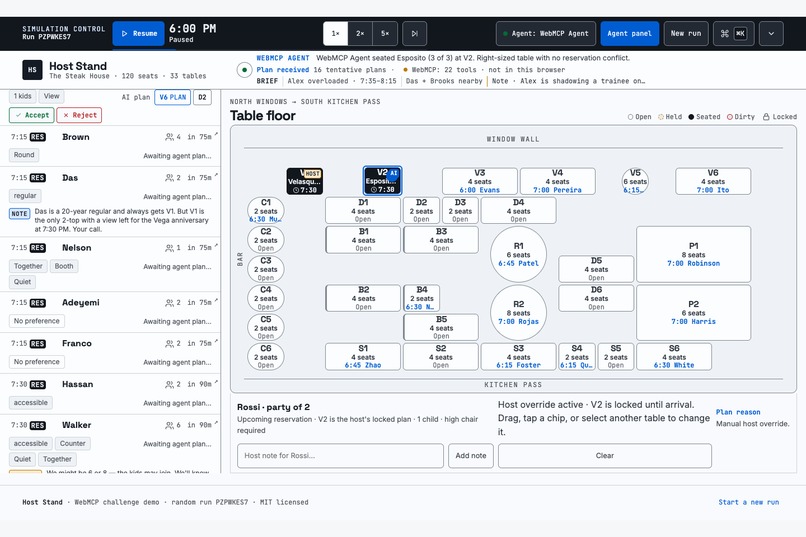Resume the paused simulation
This screenshot has width=806, height=537.
tap(138, 33)
